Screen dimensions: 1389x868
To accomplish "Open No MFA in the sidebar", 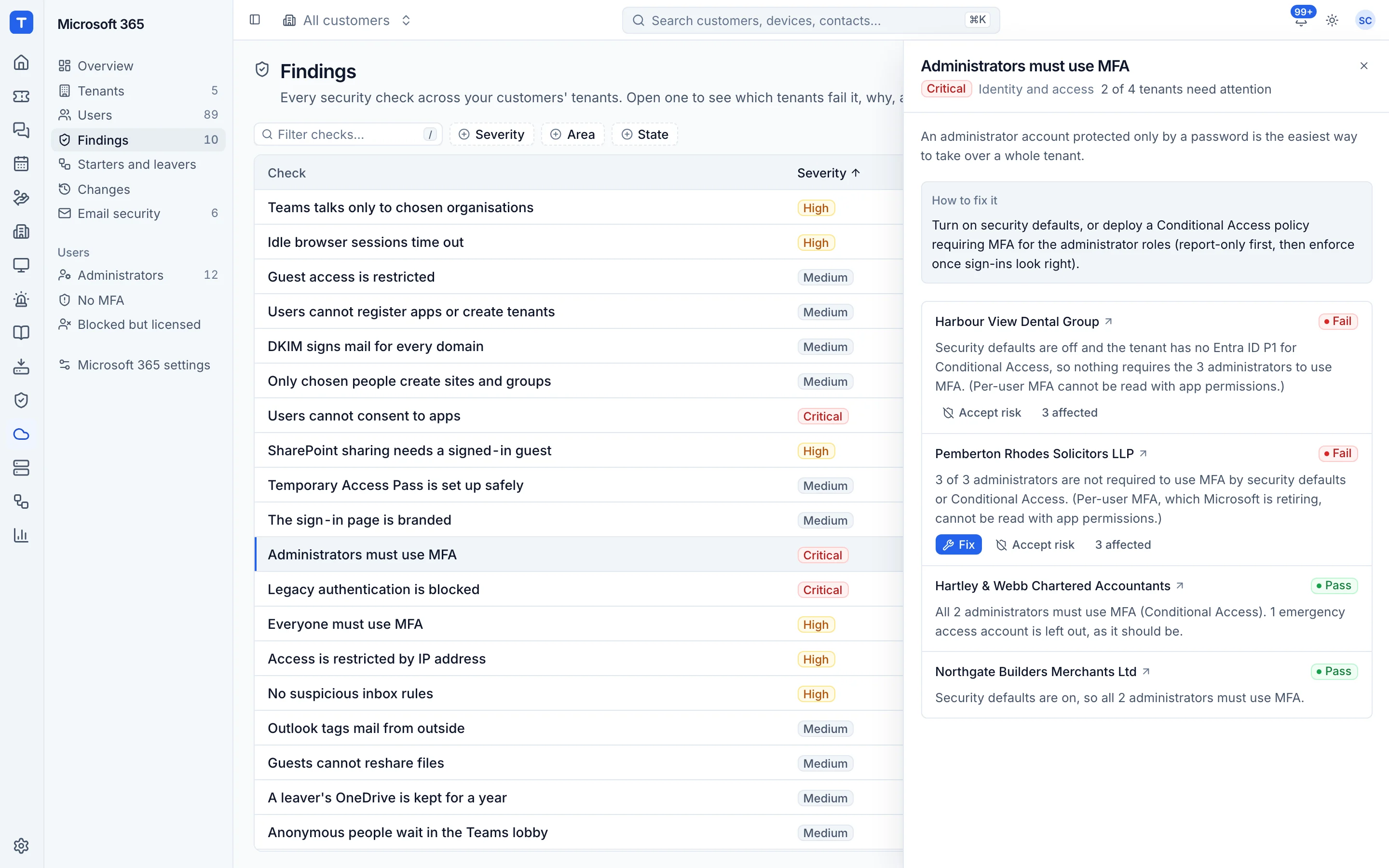I will [x=138, y=299].
